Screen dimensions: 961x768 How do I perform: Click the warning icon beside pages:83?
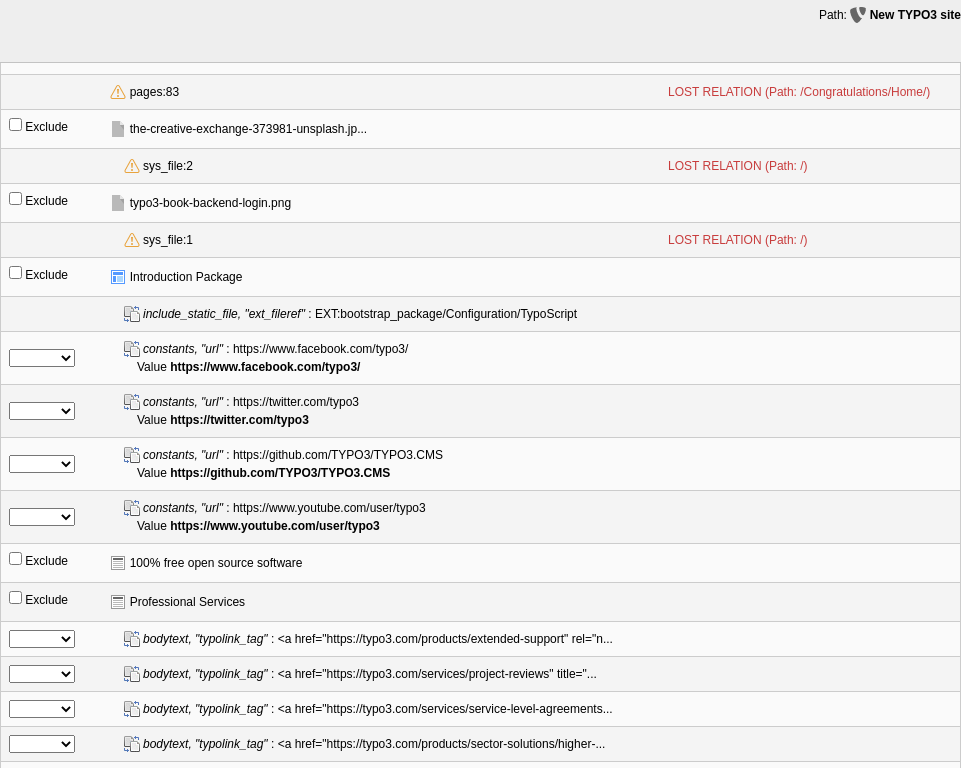click(x=118, y=91)
